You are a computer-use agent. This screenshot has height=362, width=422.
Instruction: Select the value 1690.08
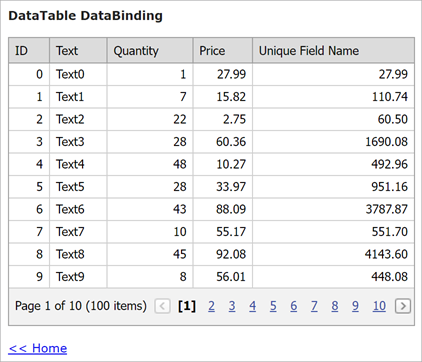coord(333,142)
